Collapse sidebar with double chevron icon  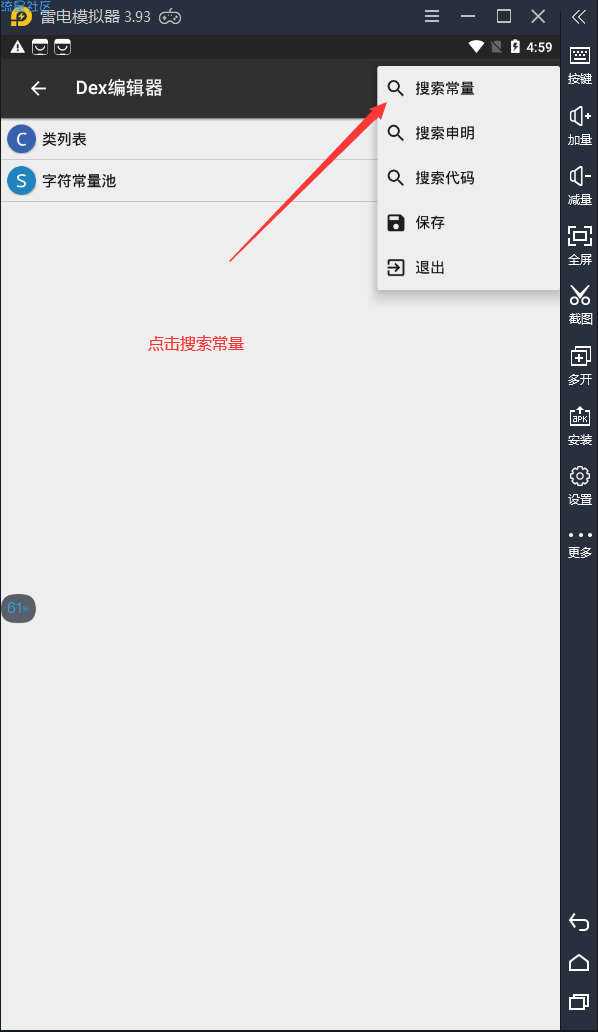tap(579, 16)
